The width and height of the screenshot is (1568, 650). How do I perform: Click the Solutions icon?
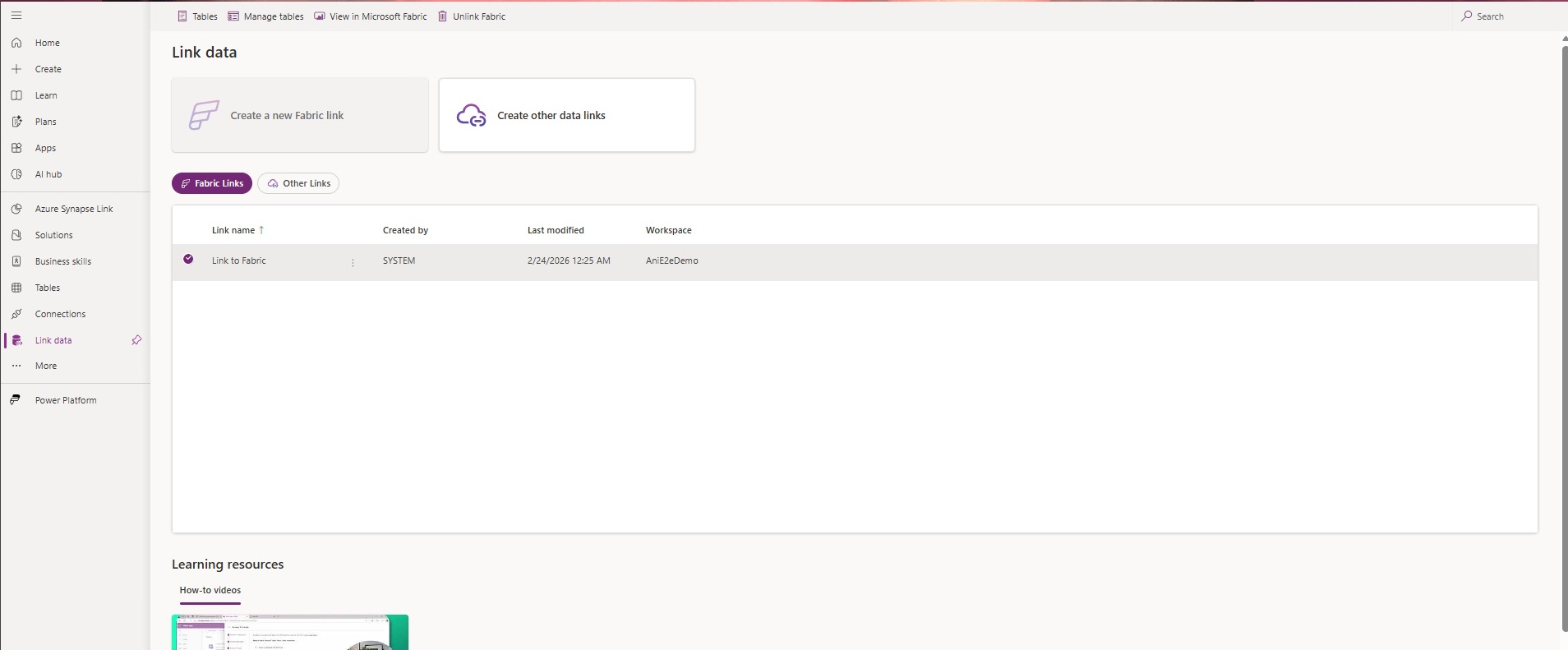coord(16,235)
